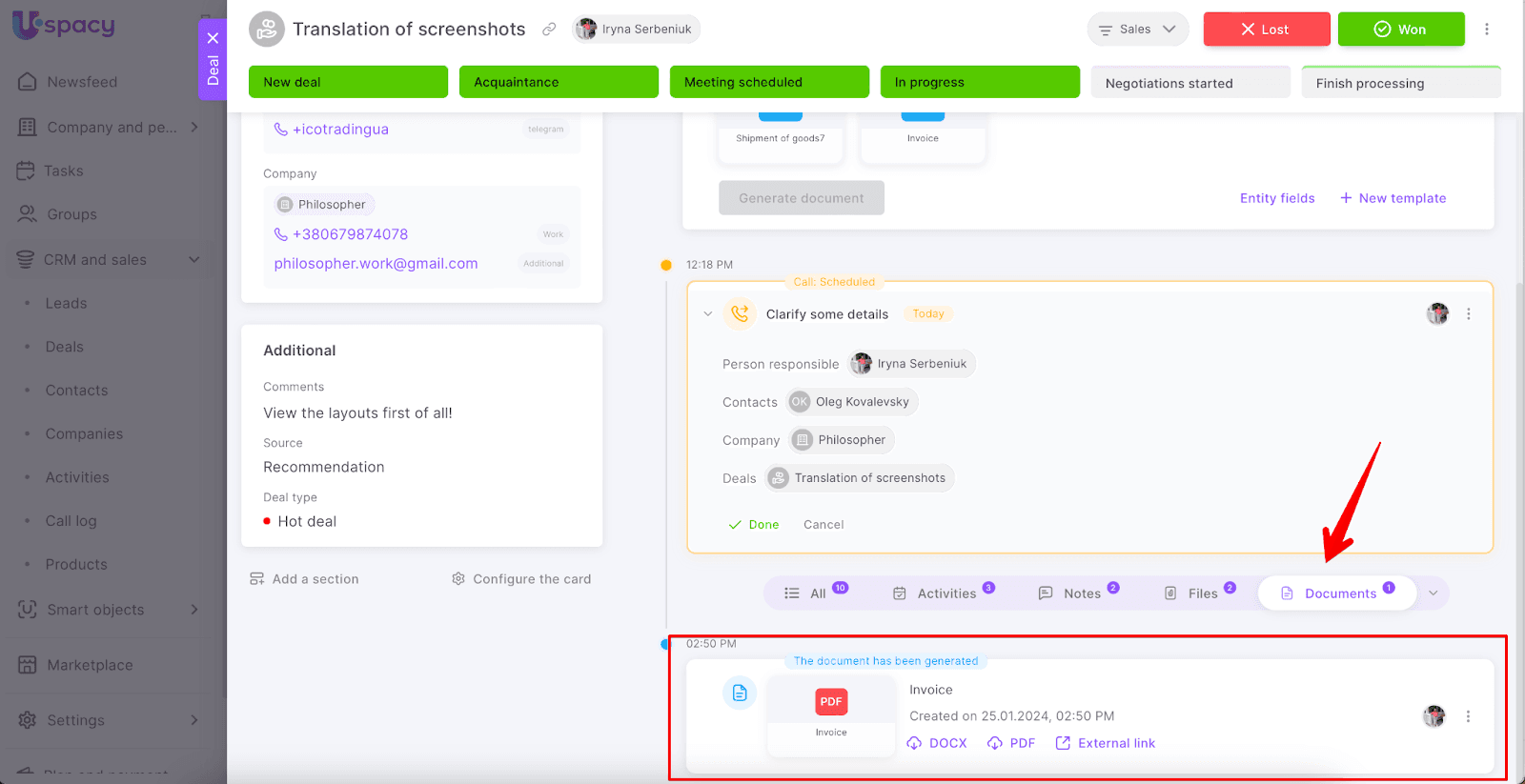This screenshot has width=1525, height=784.
Task: Open Leads in sidebar
Action: click(x=66, y=303)
